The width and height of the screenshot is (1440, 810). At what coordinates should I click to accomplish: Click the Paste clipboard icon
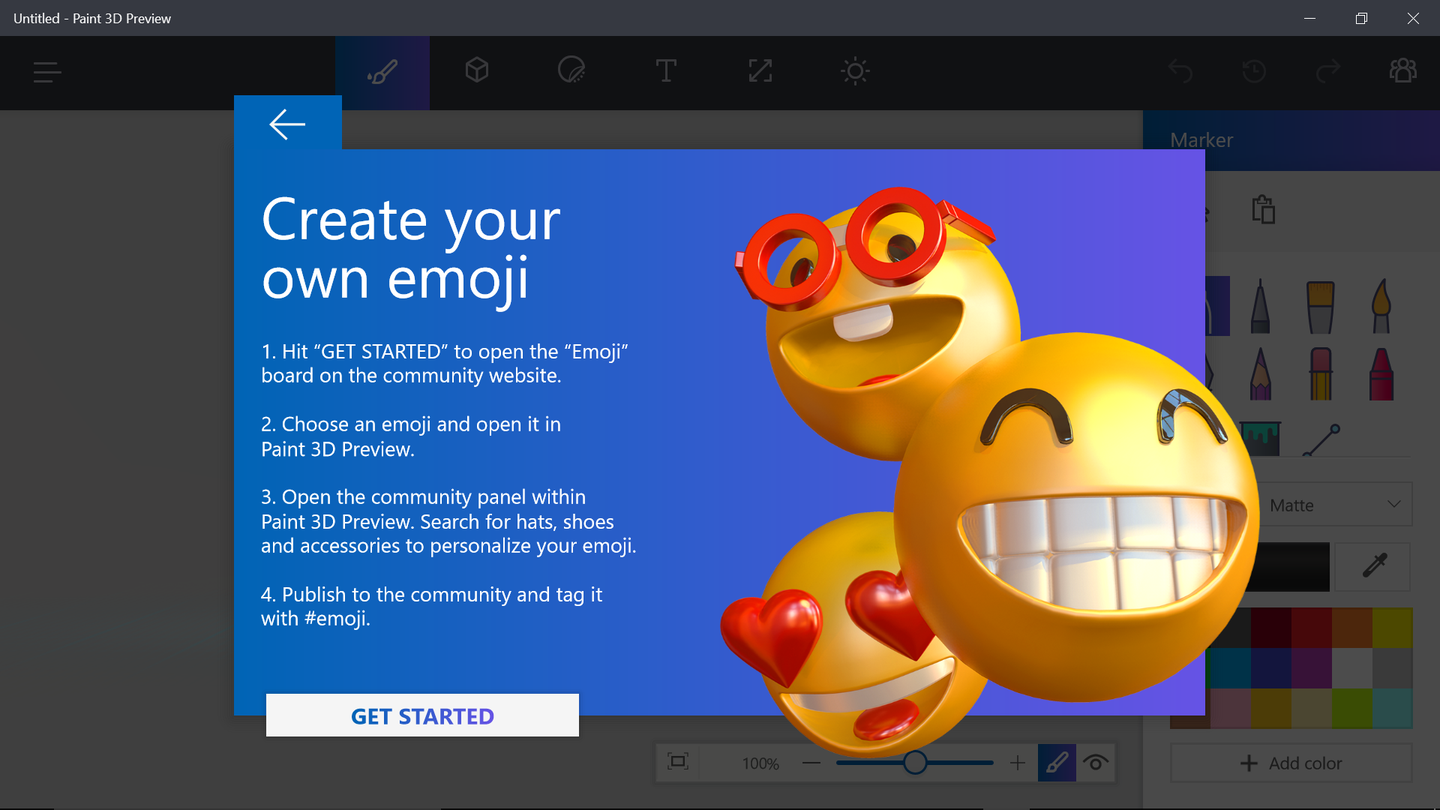coord(1263,210)
